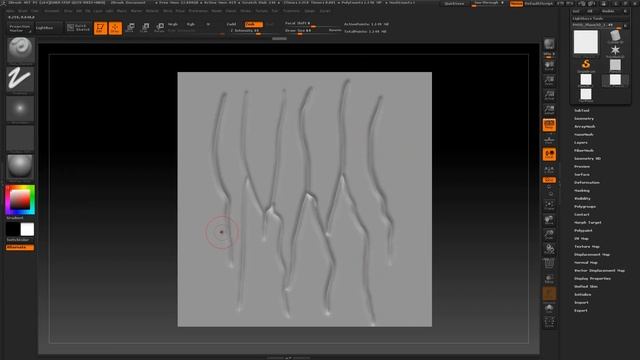Click the QuickSave button
Screen dimensions: 640x360
[x=454, y=4]
